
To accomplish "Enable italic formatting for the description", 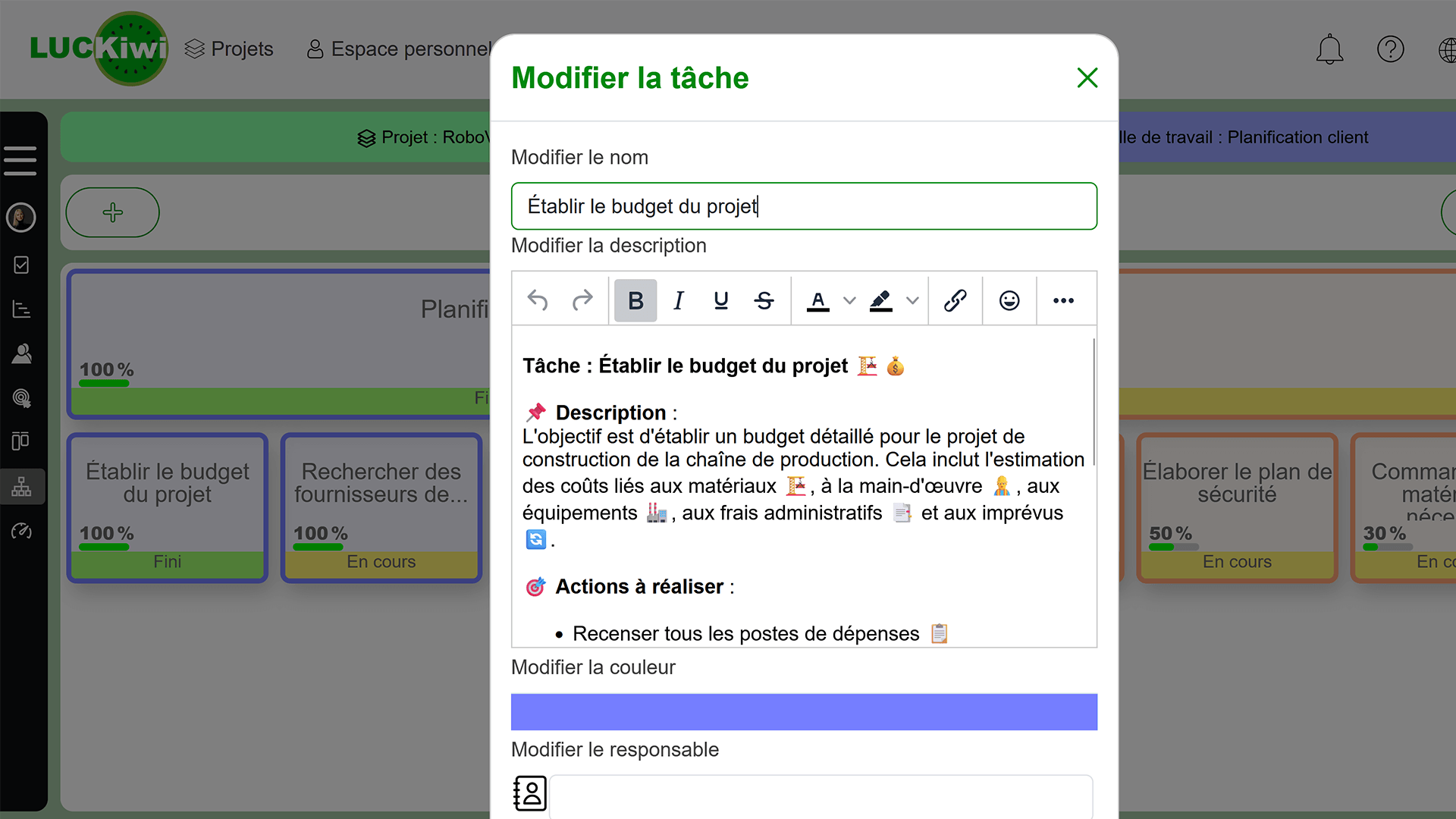I will tap(678, 300).
